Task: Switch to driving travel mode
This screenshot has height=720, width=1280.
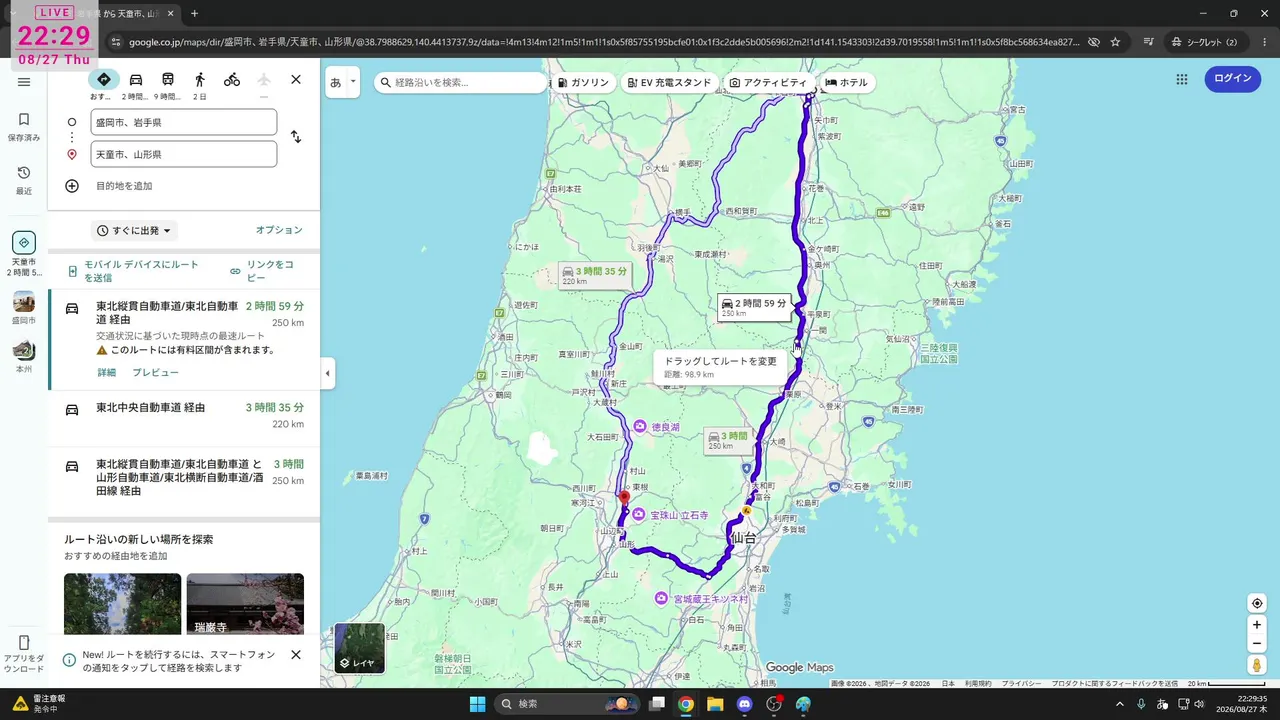Action: point(136,79)
